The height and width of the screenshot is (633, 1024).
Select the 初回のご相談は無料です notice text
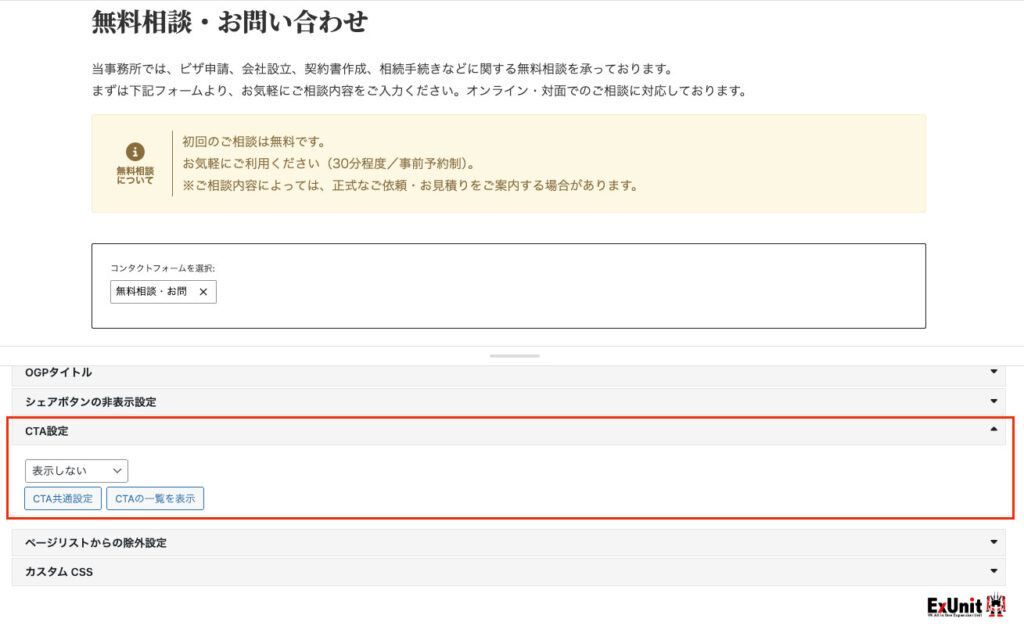pyautogui.click(x=253, y=141)
